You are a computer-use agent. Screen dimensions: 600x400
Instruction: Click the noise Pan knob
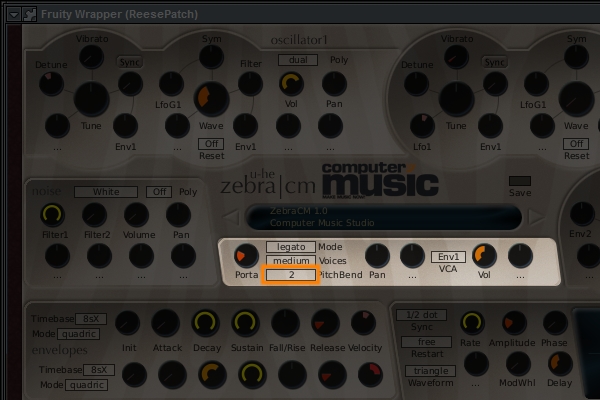[x=178, y=215]
